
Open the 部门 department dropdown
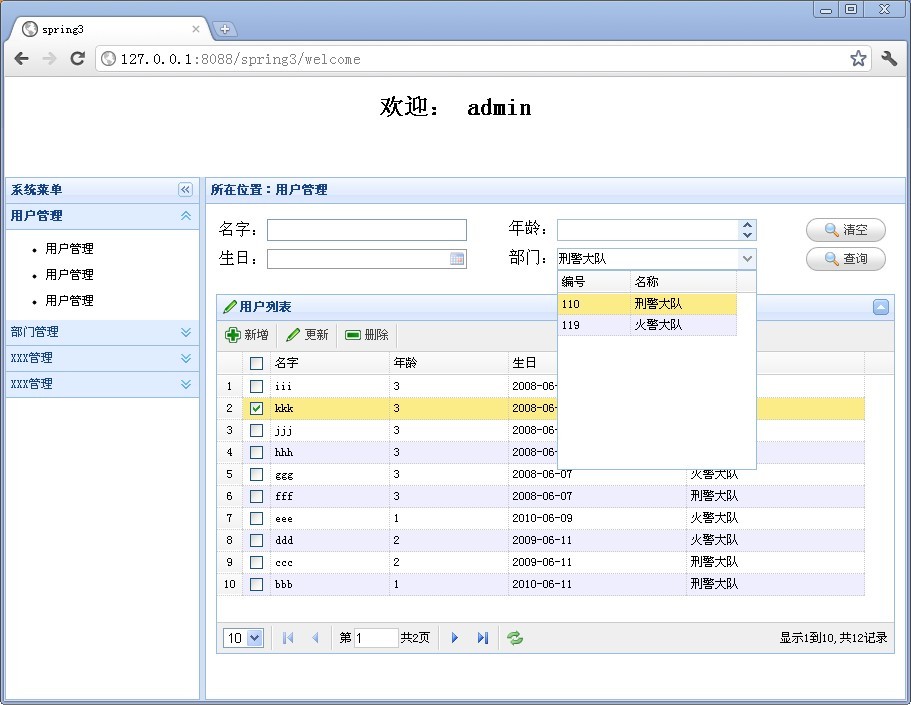pos(747,258)
